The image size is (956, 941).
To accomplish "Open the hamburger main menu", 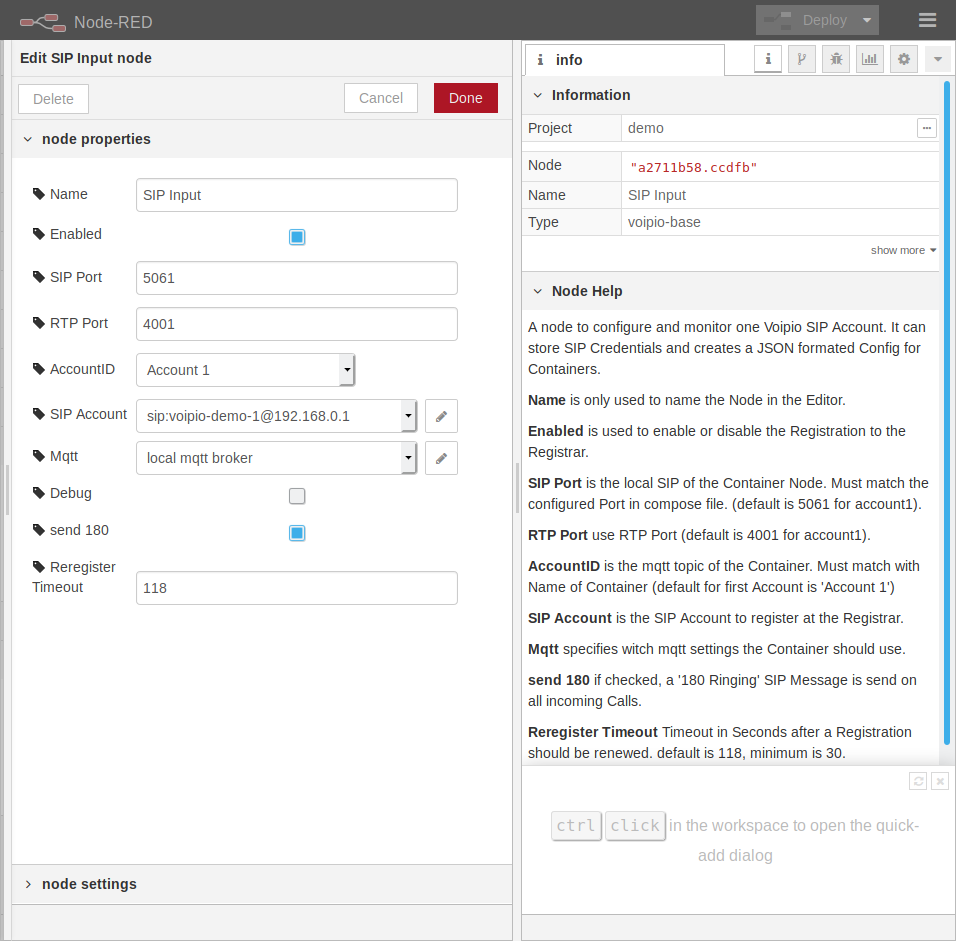I will (x=927, y=20).
